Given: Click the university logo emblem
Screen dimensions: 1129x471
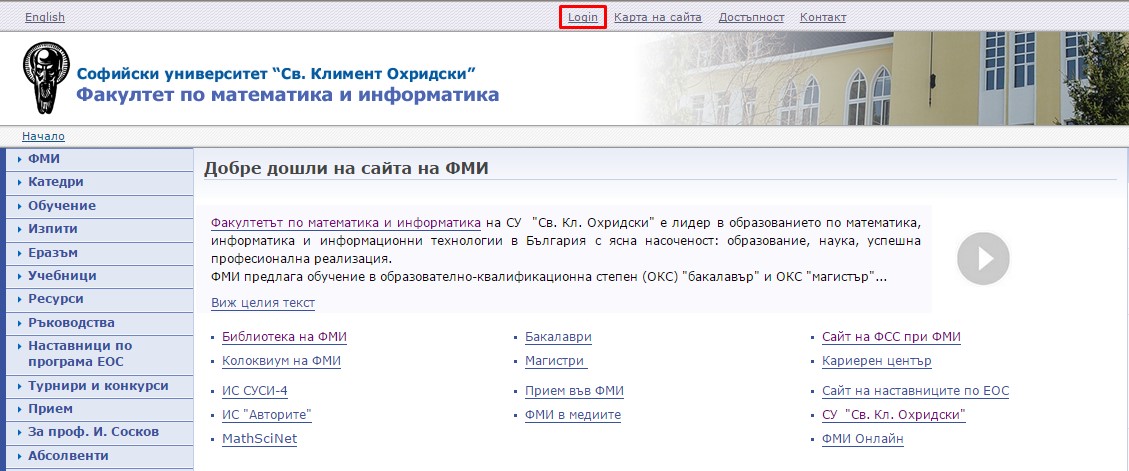Looking at the screenshot, I should [x=46, y=76].
